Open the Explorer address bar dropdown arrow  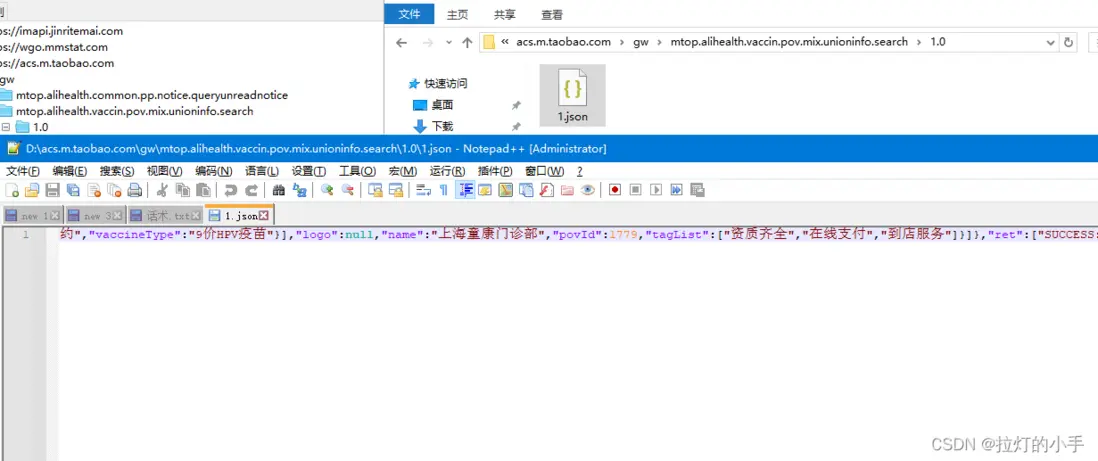(1050, 42)
